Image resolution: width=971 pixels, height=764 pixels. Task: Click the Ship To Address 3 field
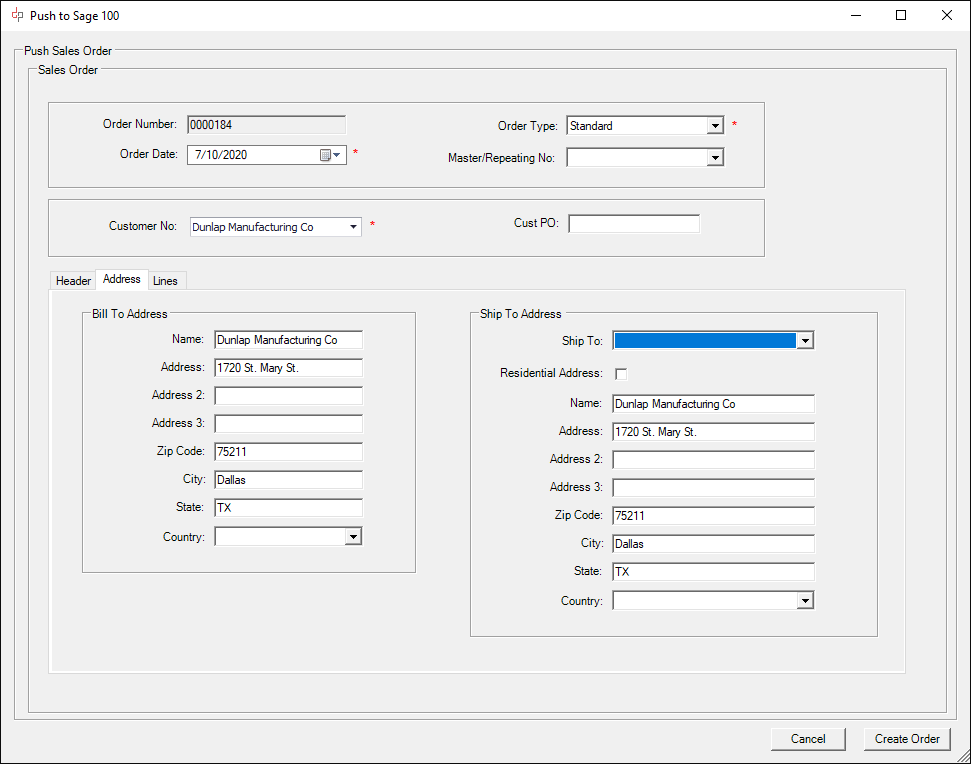point(713,487)
